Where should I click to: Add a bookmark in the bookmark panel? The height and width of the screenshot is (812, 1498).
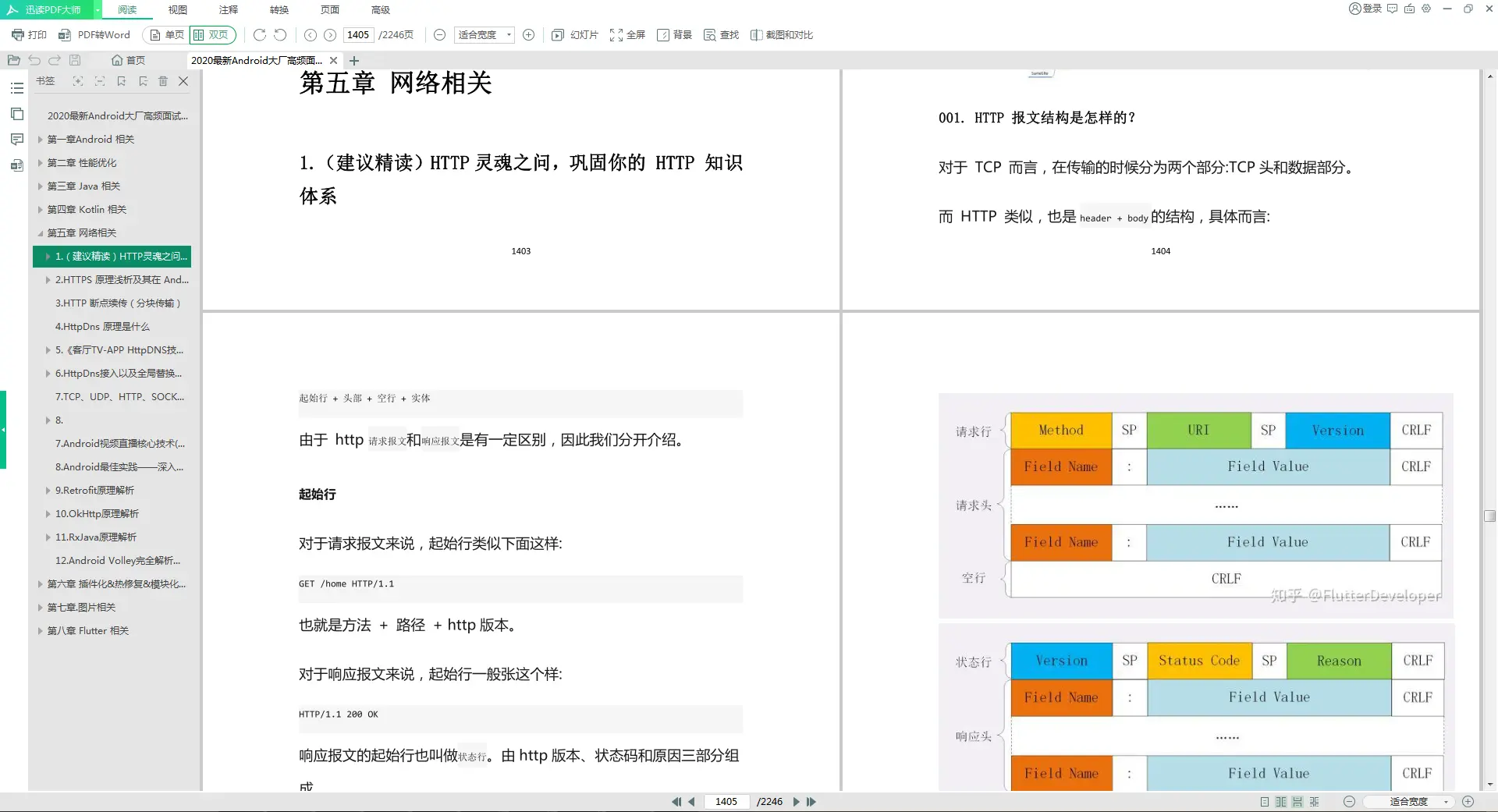pos(121,81)
